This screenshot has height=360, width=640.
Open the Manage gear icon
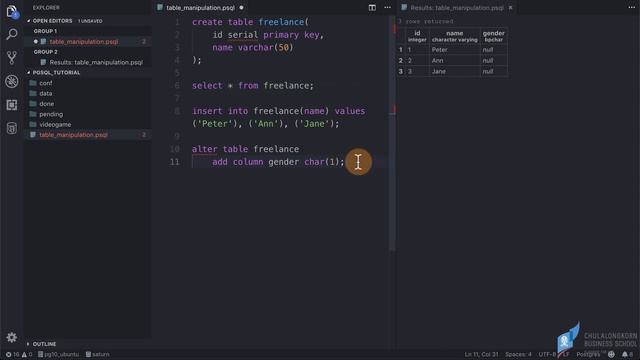click(11, 337)
